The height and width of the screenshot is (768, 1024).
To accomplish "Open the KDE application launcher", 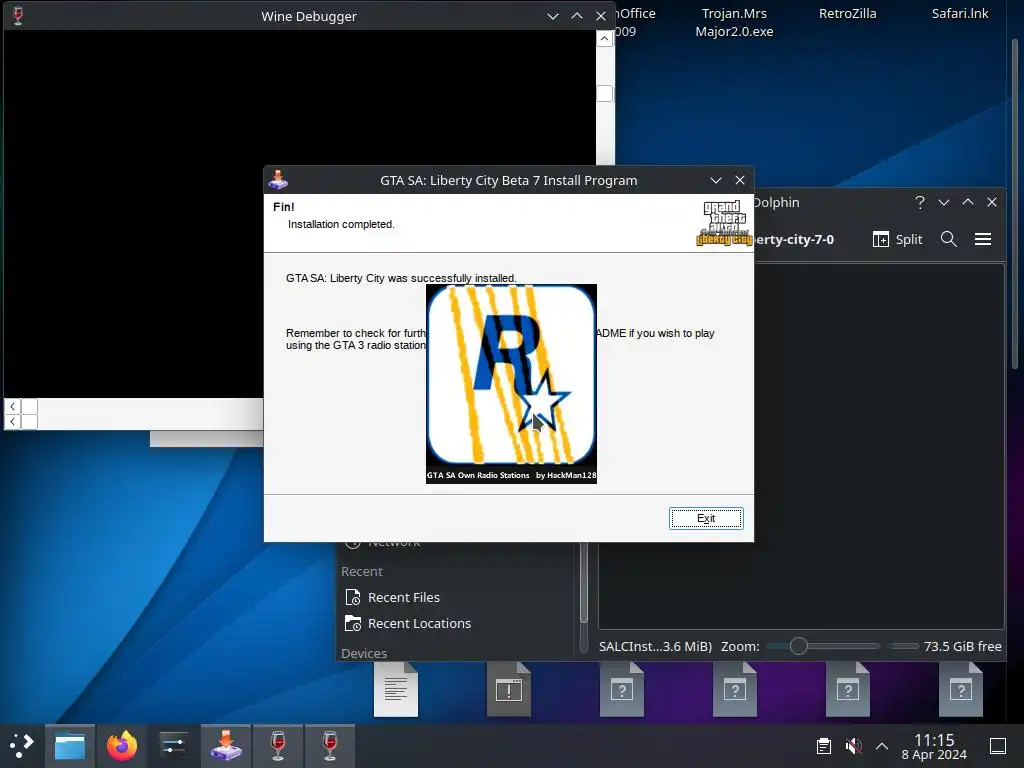I will pos(22,745).
